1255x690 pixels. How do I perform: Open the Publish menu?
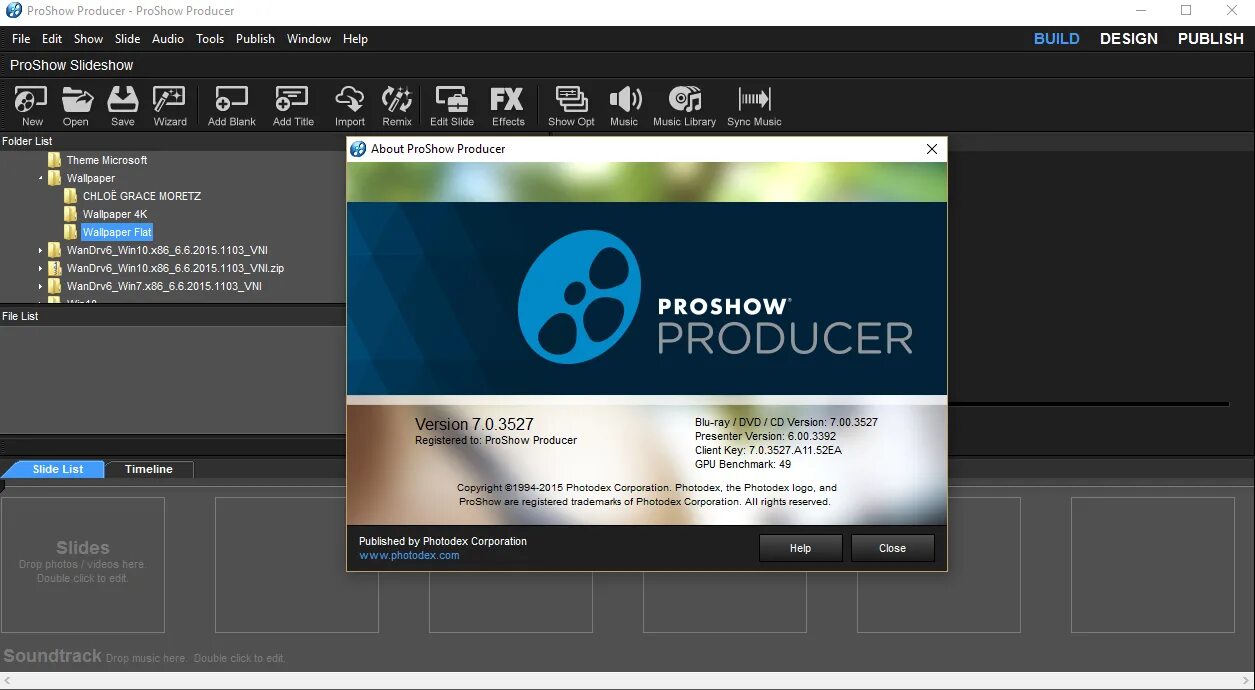pos(255,39)
